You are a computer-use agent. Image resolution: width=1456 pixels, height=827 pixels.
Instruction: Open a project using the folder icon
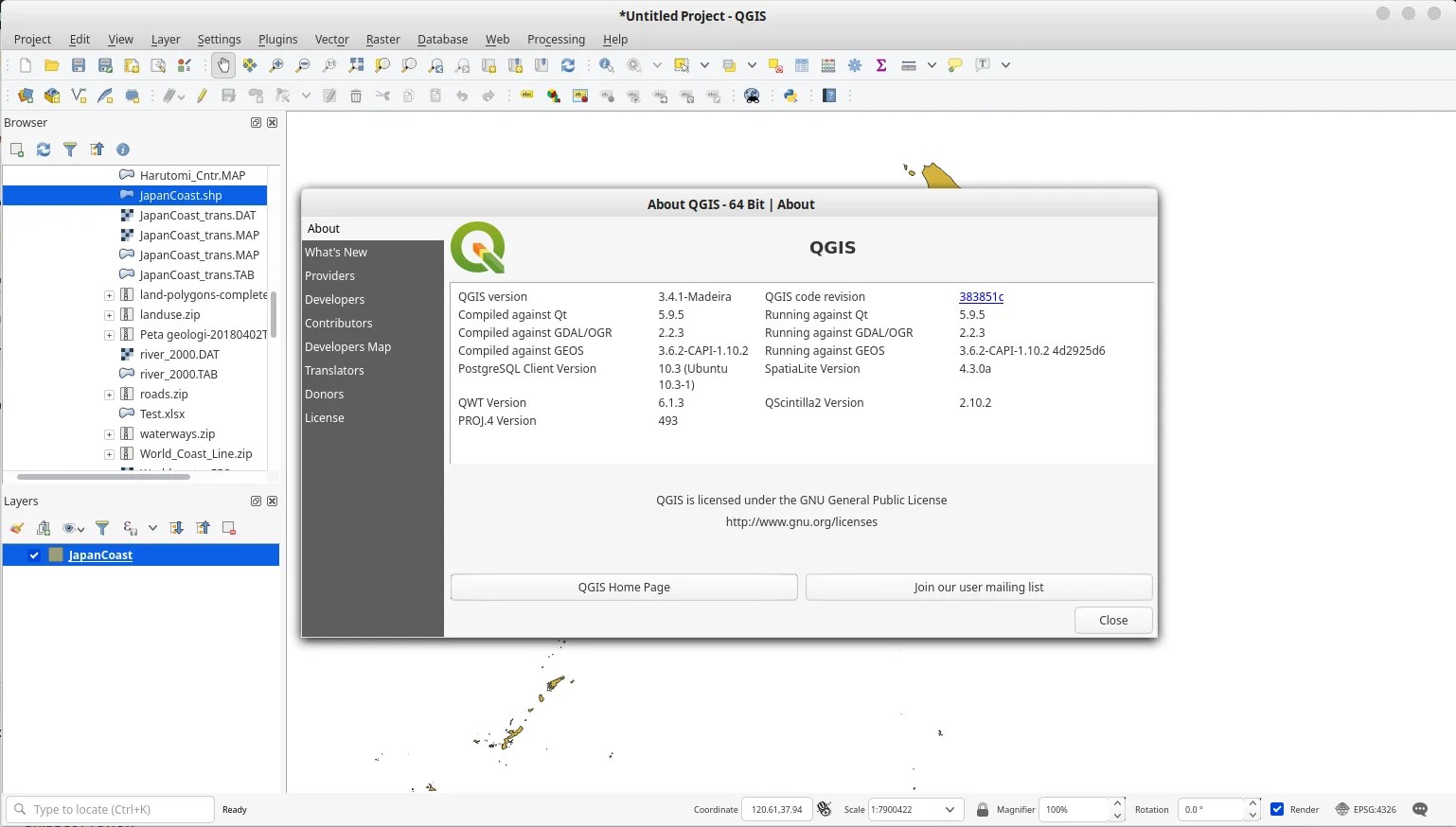52,65
